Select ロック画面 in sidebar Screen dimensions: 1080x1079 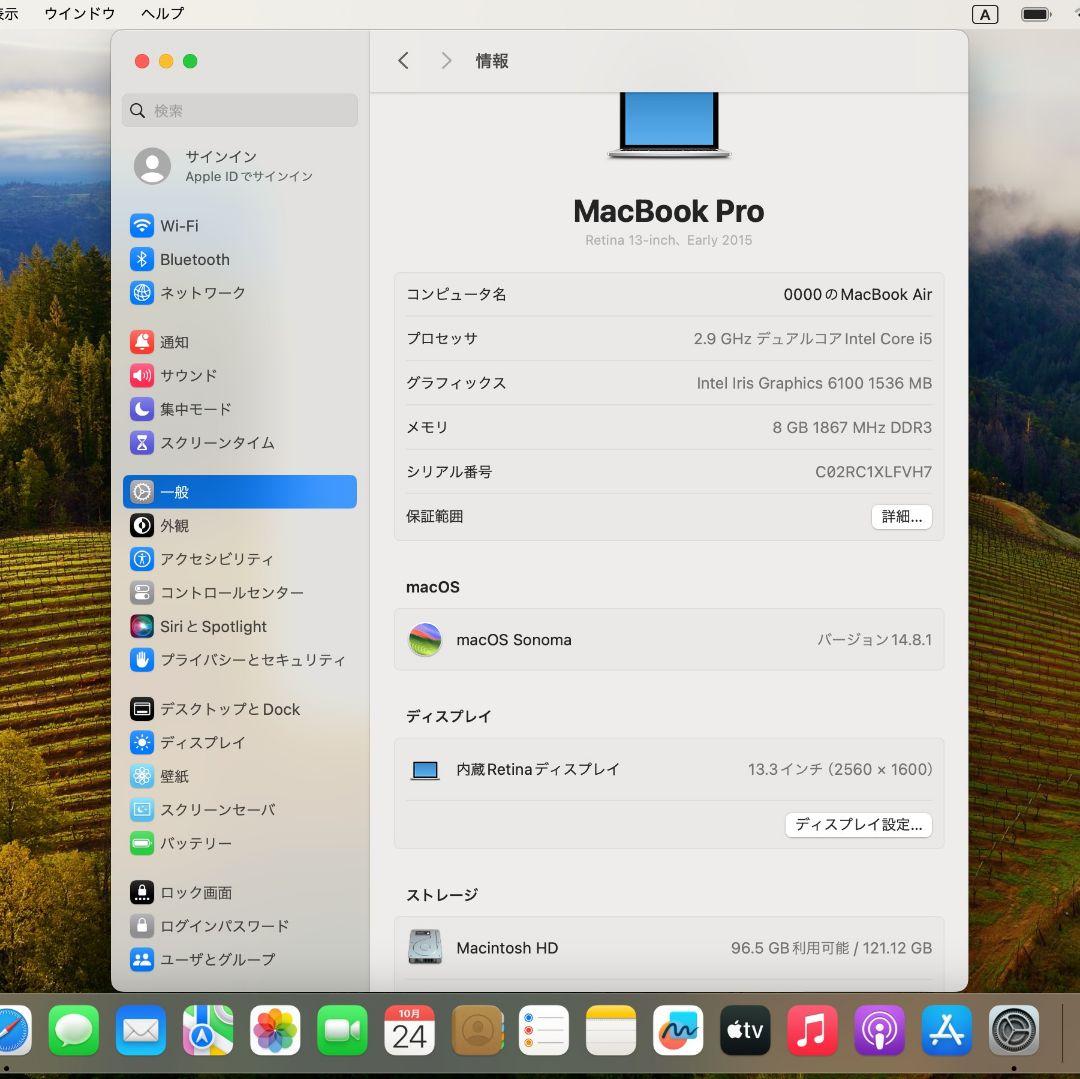tap(240, 892)
